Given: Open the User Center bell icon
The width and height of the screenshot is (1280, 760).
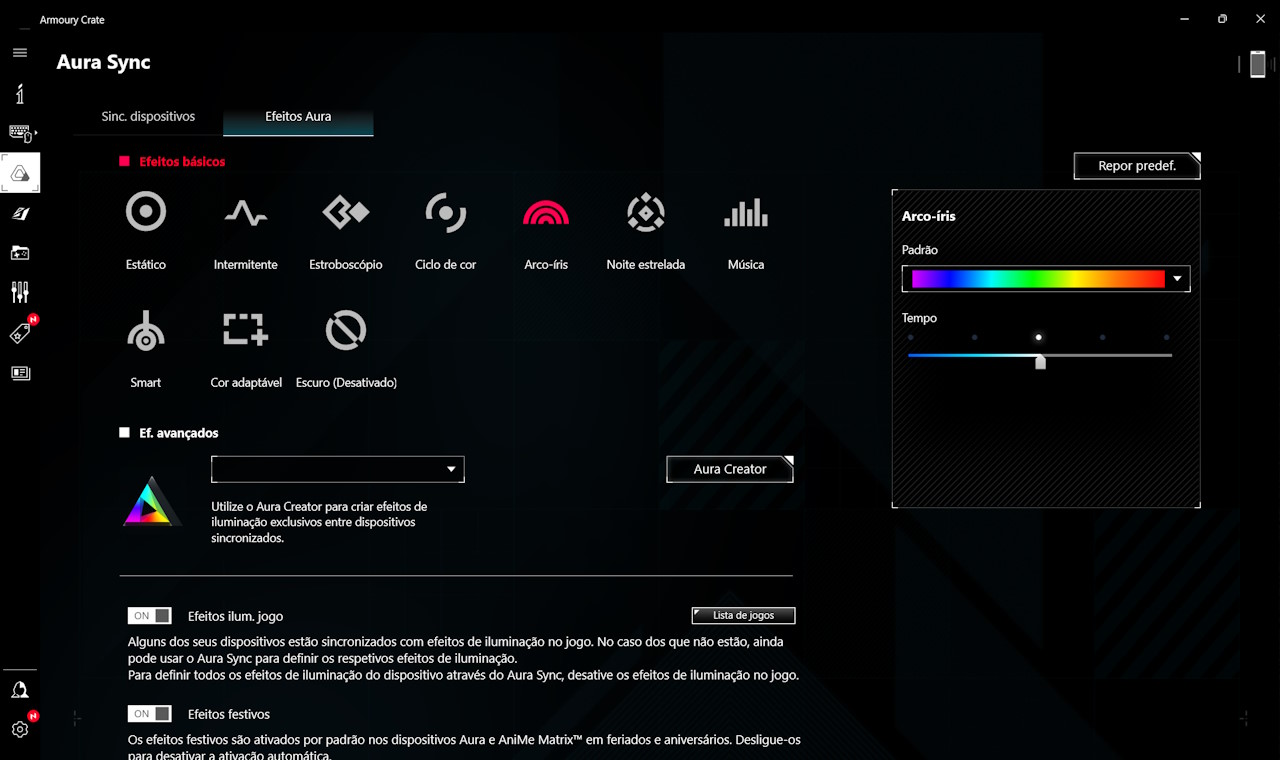Looking at the screenshot, I should (20, 690).
